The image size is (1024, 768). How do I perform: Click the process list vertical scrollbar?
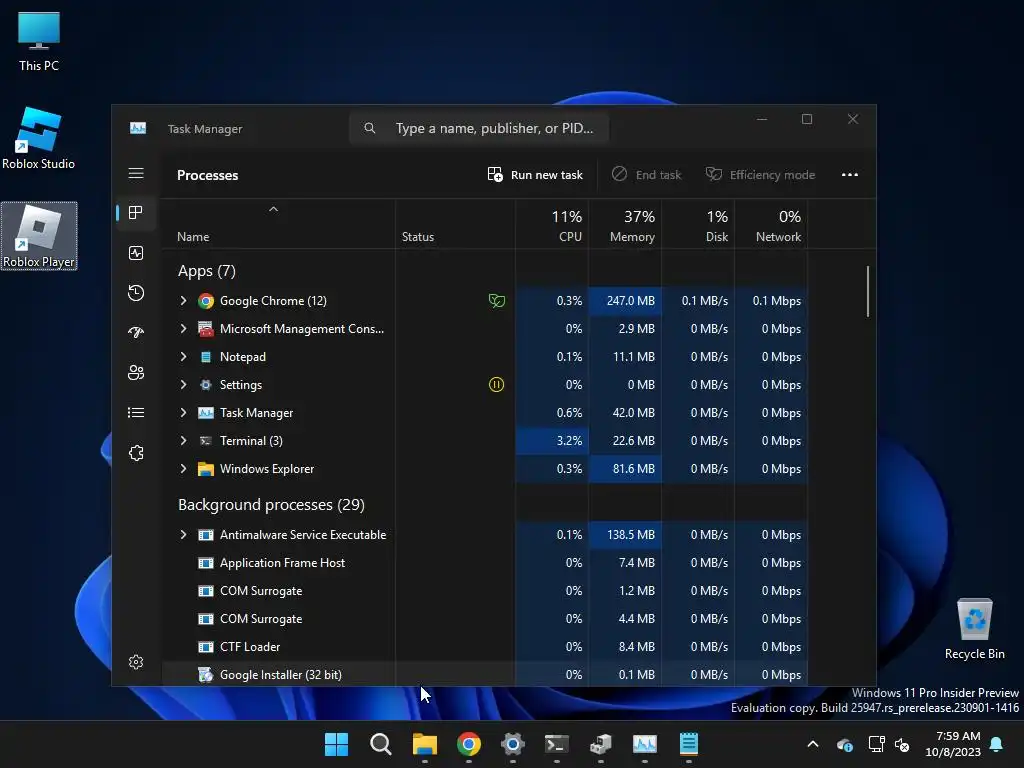868,291
